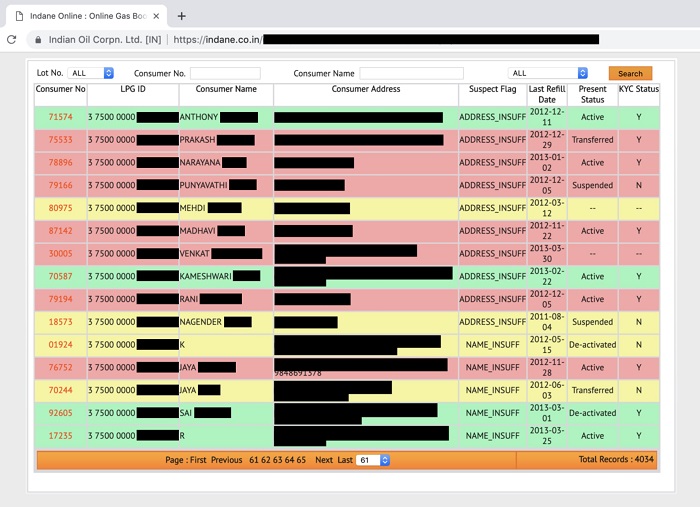This screenshot has height=507, width=700.
Task: Open a new browser tab with plus icon
Action: coord(181,16)
